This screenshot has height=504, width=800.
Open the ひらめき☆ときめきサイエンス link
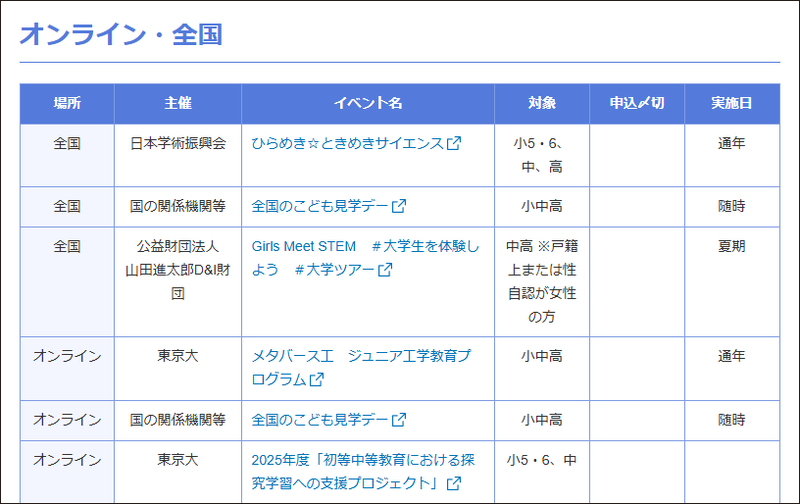356,143
